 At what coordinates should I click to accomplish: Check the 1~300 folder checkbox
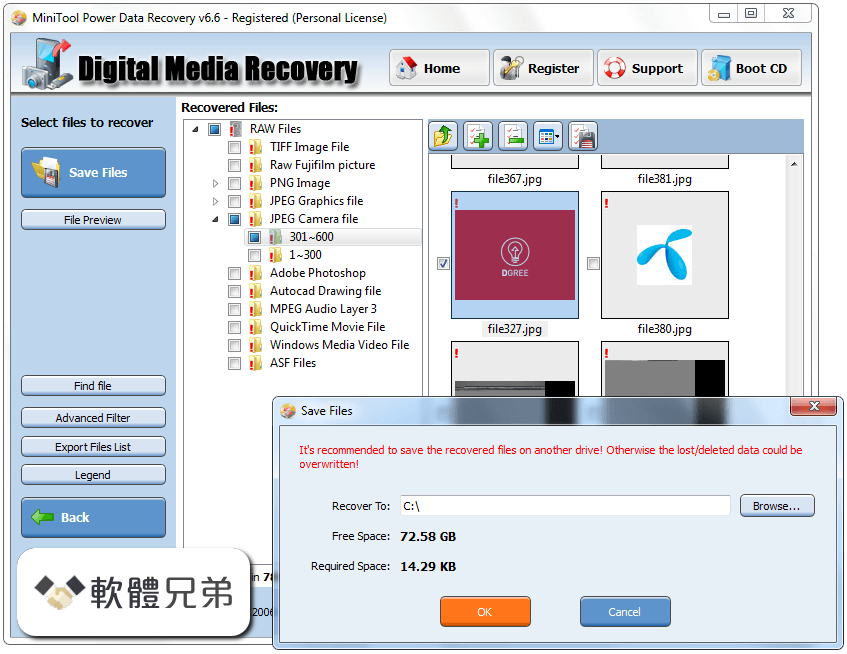click(x=254, y=255)
